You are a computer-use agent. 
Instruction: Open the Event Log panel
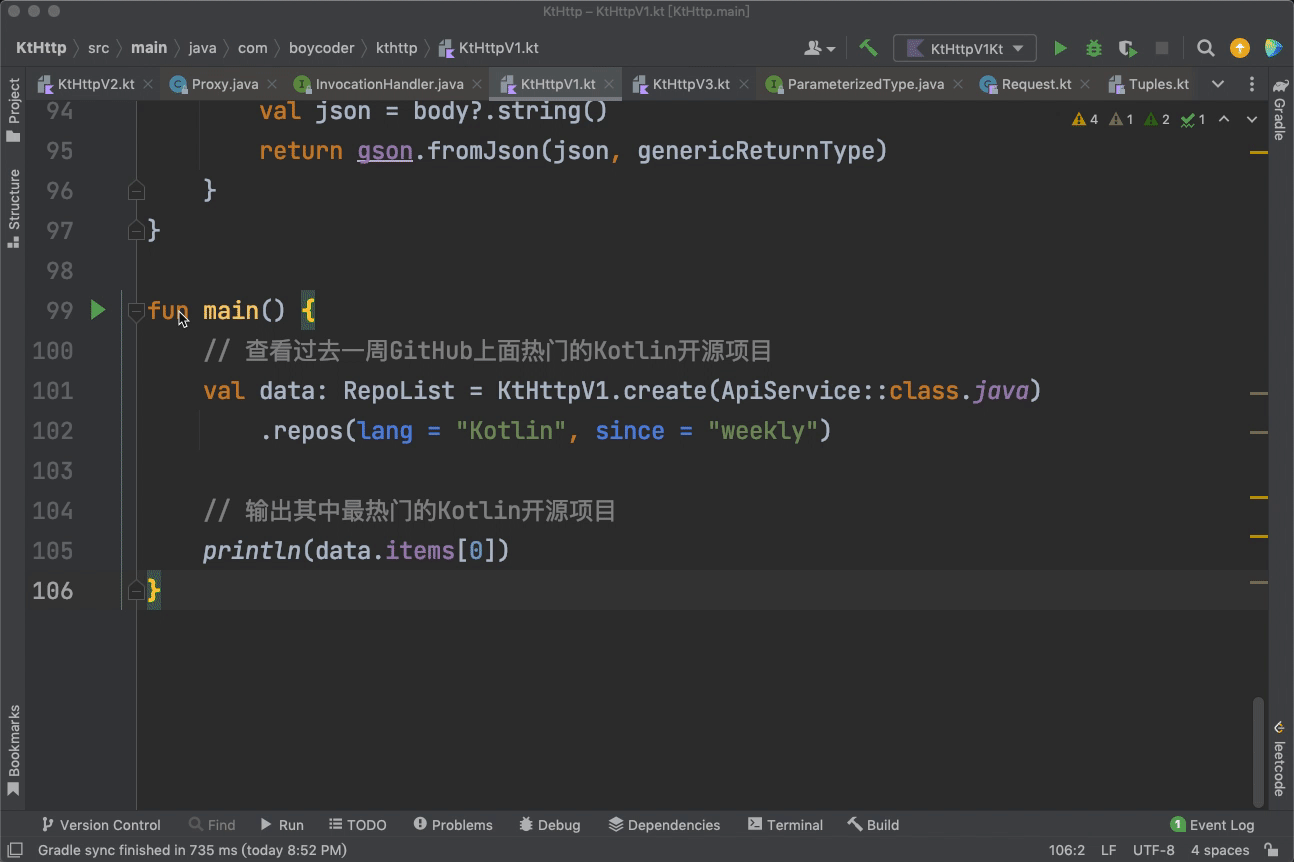coord(1212,825)
